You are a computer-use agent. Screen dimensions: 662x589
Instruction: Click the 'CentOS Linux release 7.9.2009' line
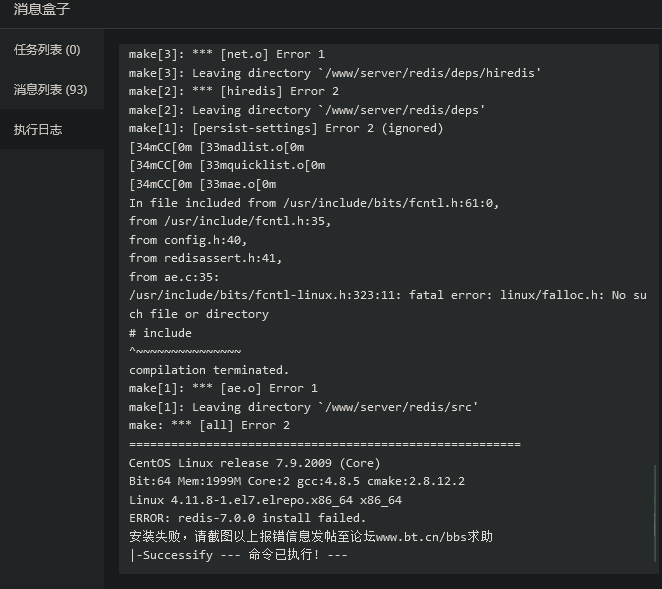coord(255,463)
